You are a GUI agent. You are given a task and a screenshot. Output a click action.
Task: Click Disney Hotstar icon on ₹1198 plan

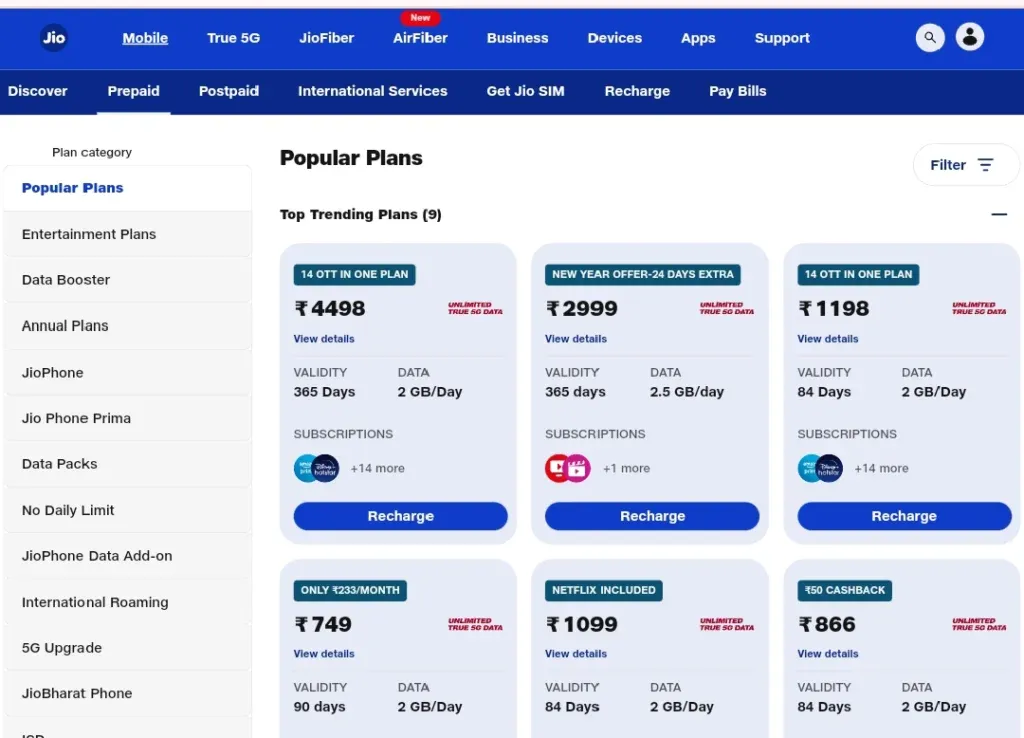(830, 468)
